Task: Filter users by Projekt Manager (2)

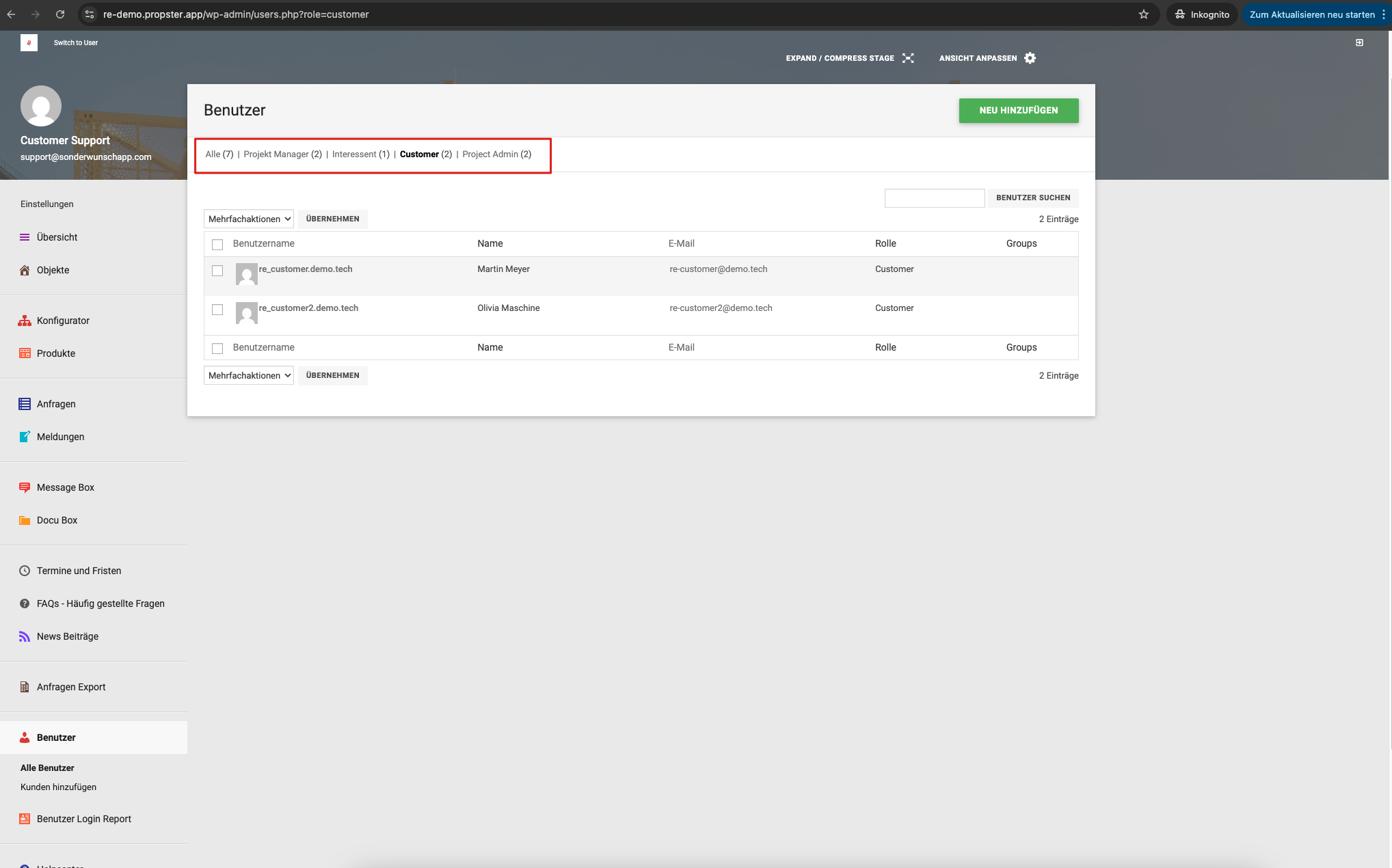Action: click(x=282, y=154)
